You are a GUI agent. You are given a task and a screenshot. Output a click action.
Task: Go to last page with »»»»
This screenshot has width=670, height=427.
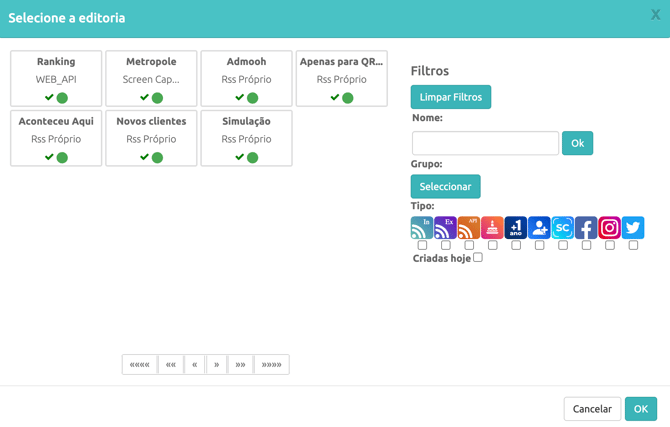point(272,365)
